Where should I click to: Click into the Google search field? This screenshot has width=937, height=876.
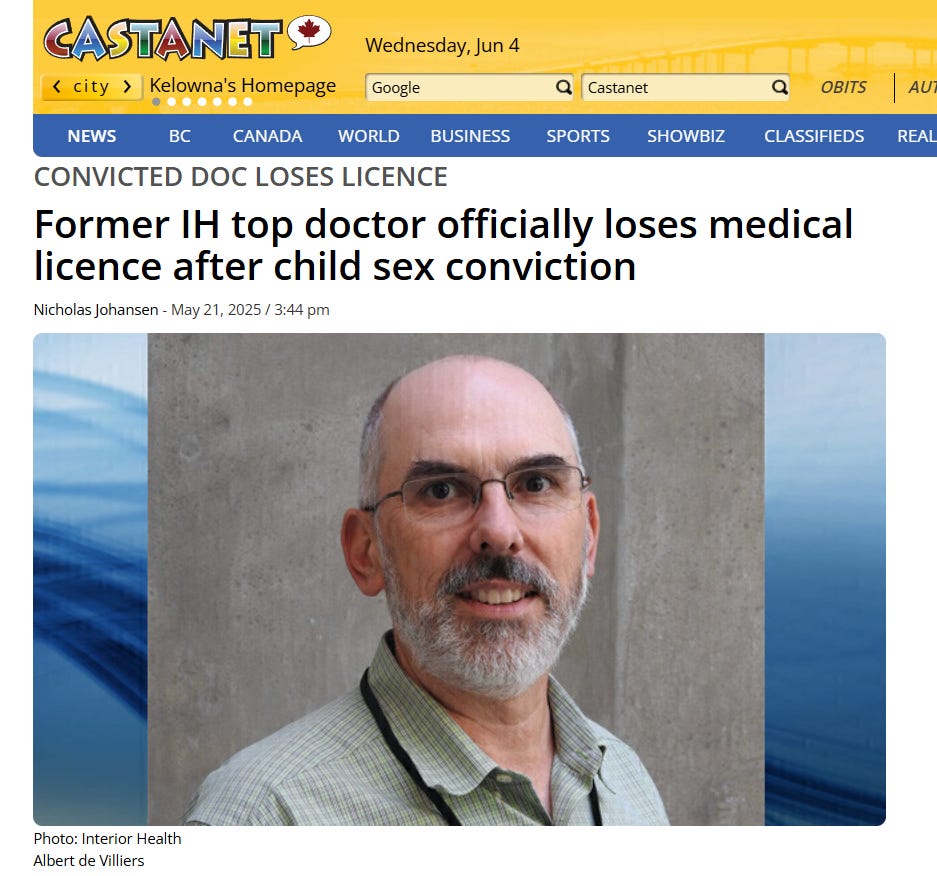pyautogui.click(x=460, y=87)
